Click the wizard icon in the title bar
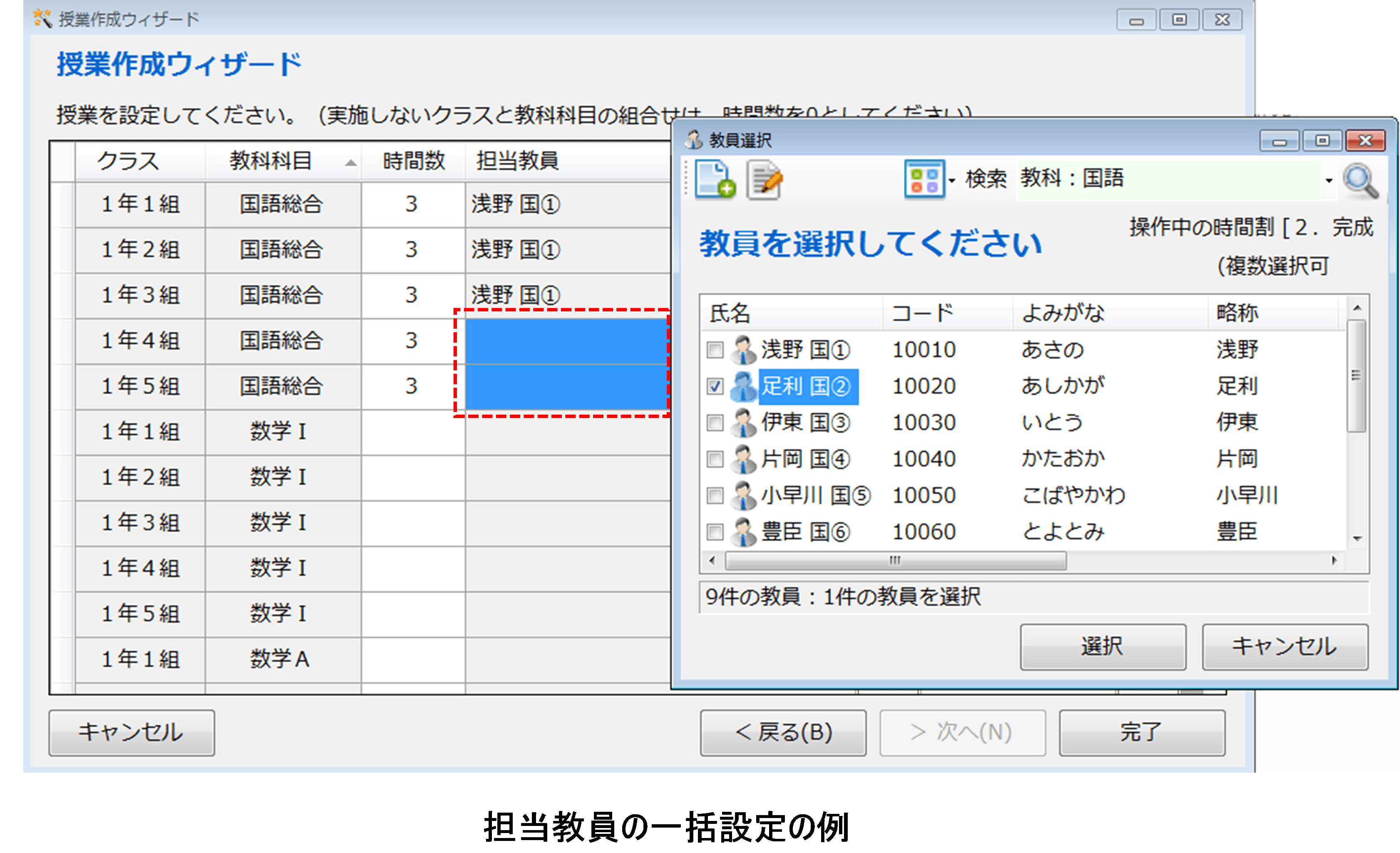 click(42, 18)
